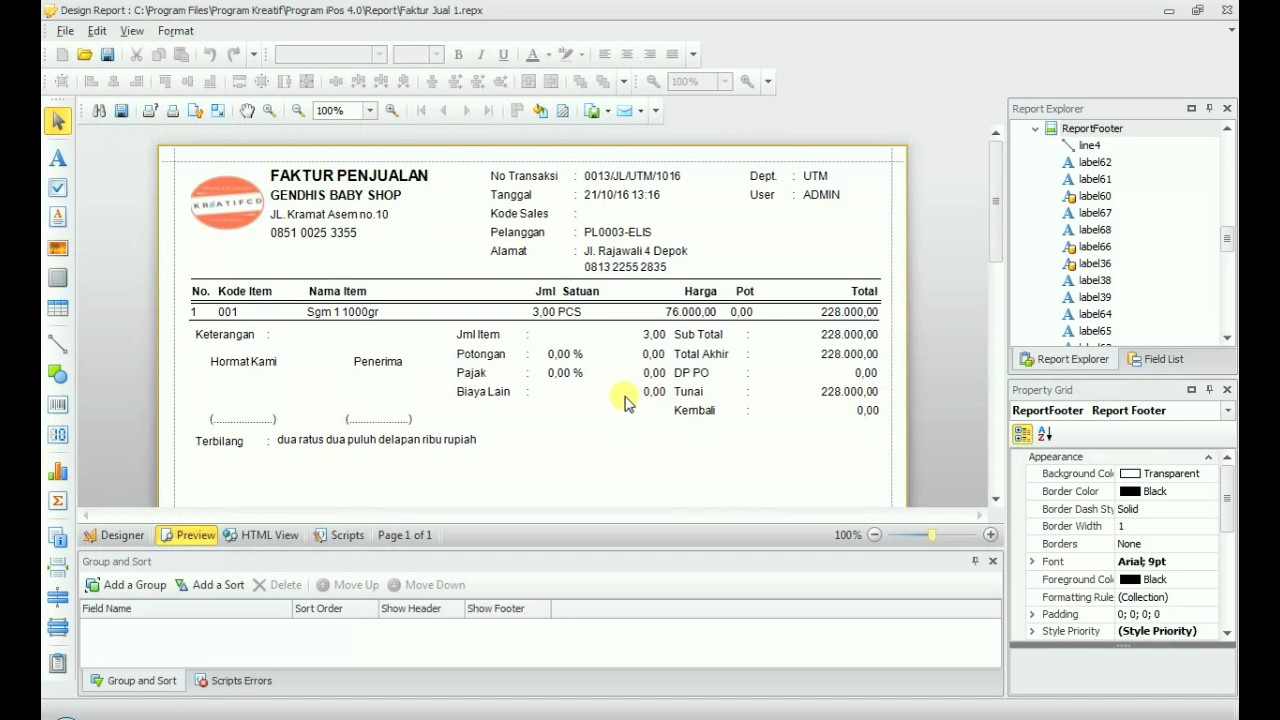Open the font name dropdown

click(x=379, y=55)
